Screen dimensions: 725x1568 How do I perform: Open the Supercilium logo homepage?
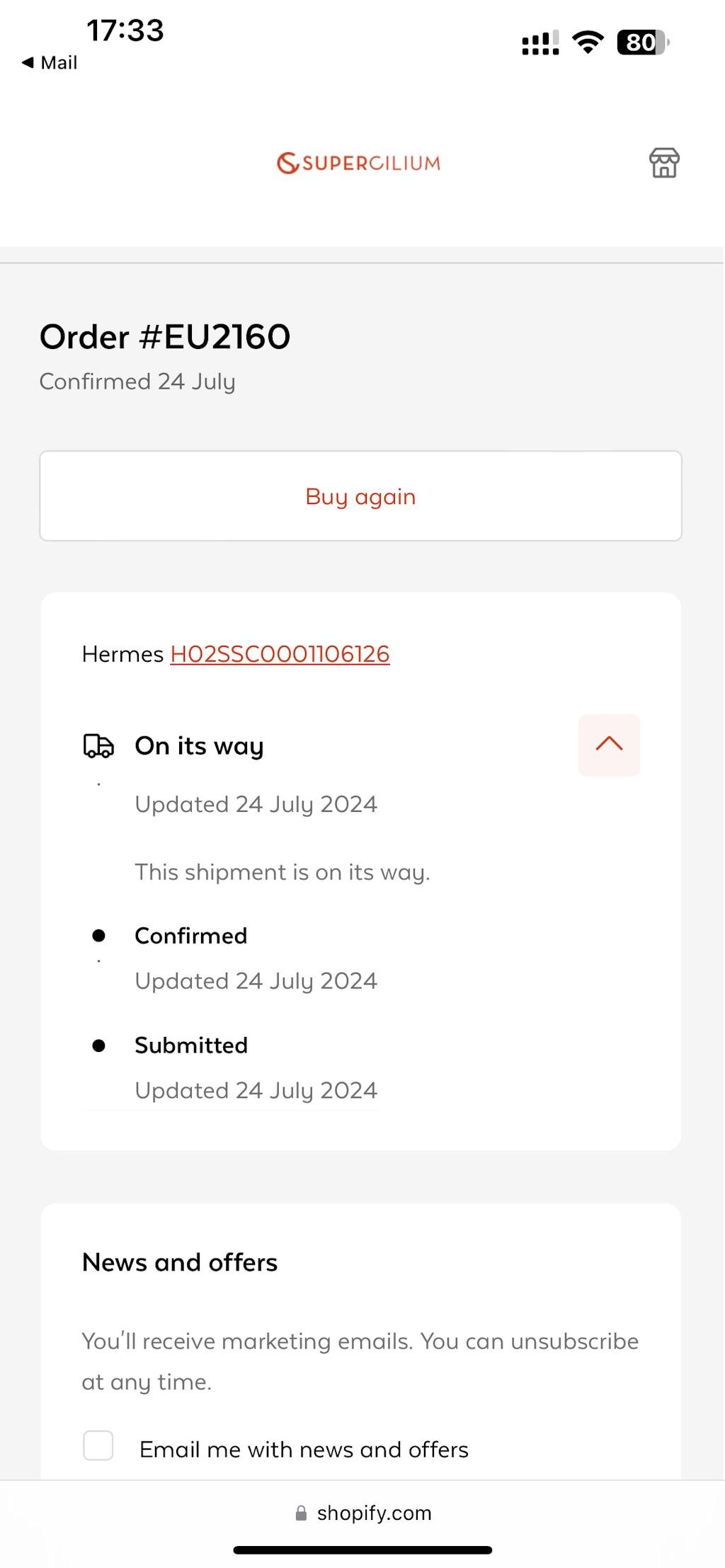(359, 163)
